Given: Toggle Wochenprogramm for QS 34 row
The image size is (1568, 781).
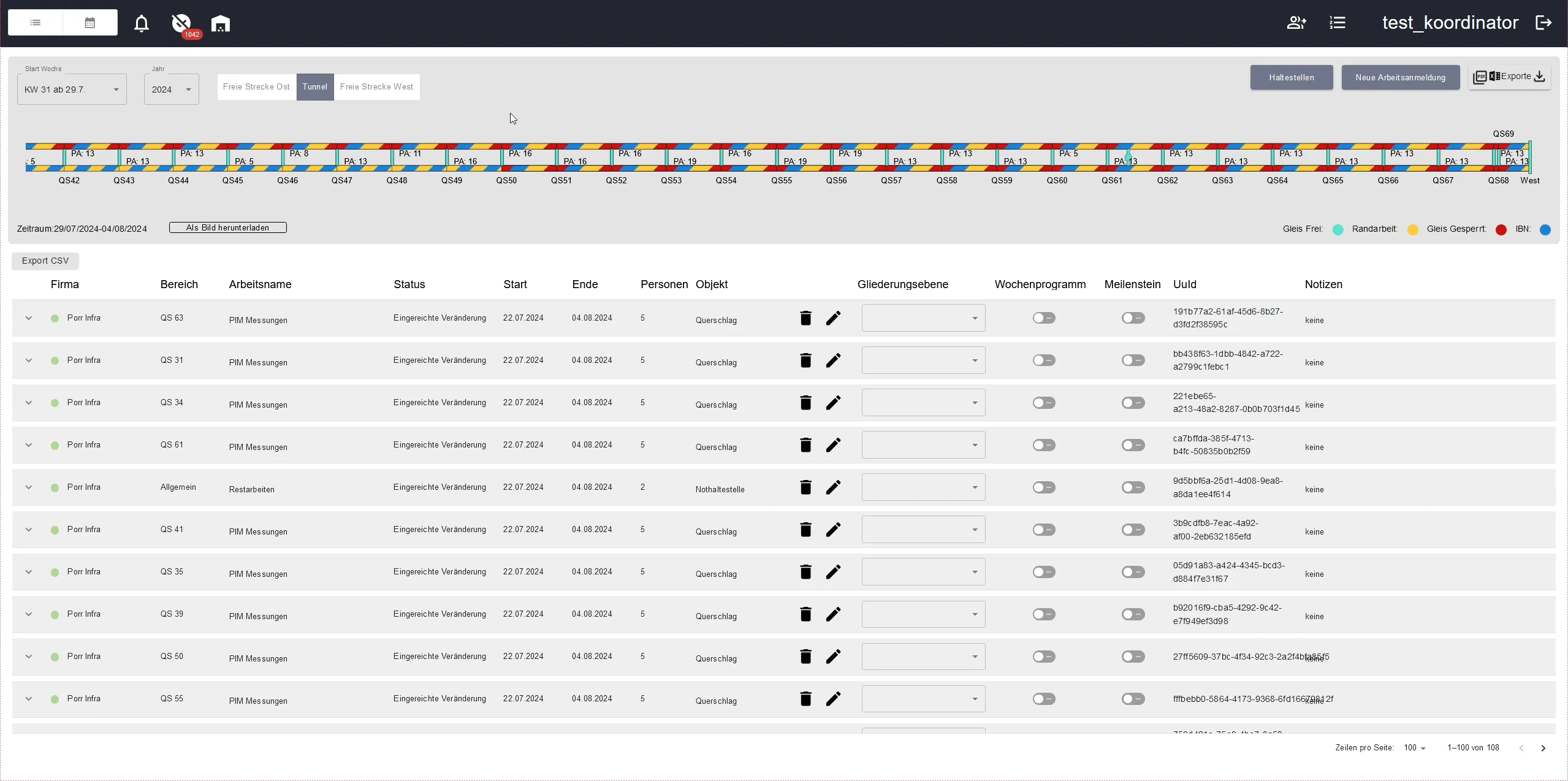Looking at the screenshot, I should point(1044,403).
